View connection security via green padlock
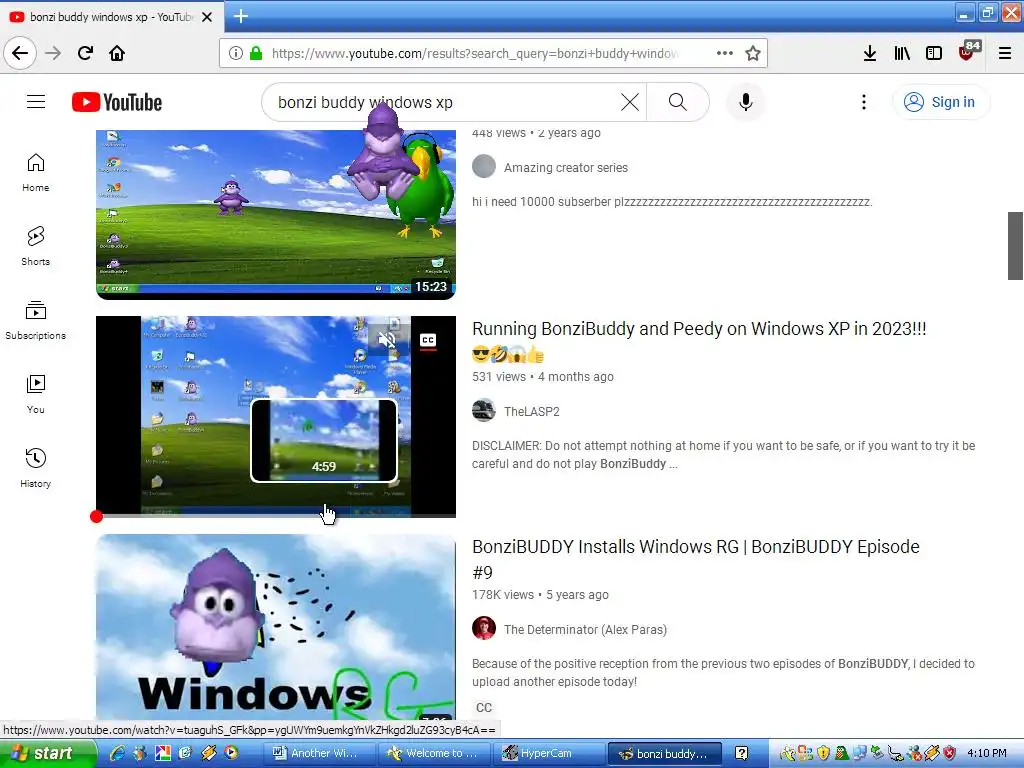The image size is (1024, 768). click(x=256, y=53)
